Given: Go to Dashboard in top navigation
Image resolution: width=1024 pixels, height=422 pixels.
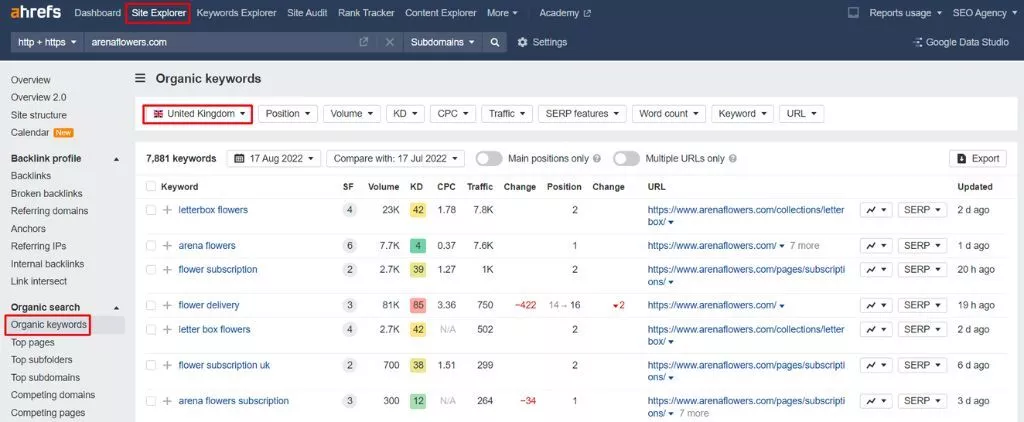Looking at the screenshot, I should [97, 12].
